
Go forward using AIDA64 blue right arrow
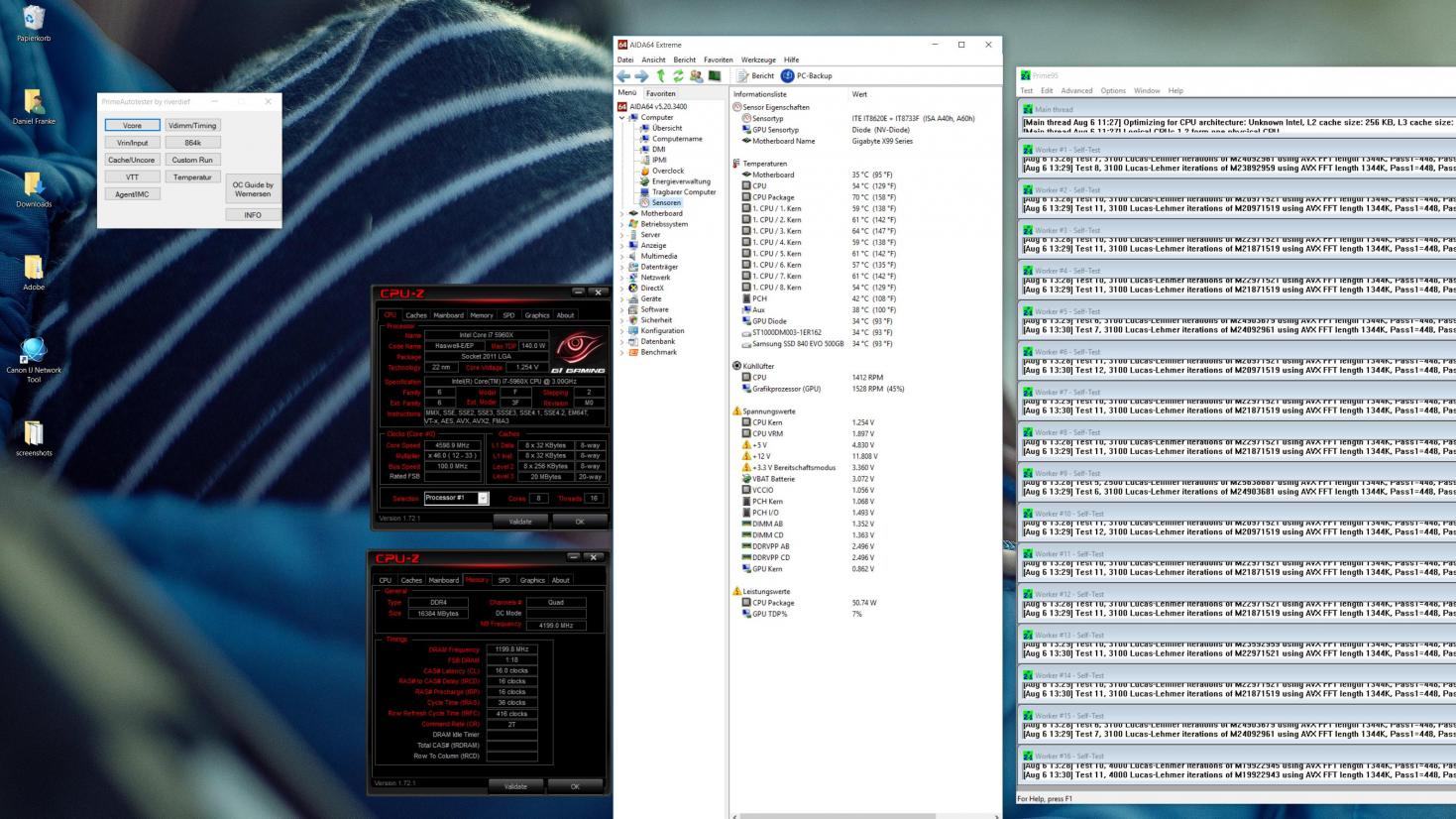click(x=641, y=75)
